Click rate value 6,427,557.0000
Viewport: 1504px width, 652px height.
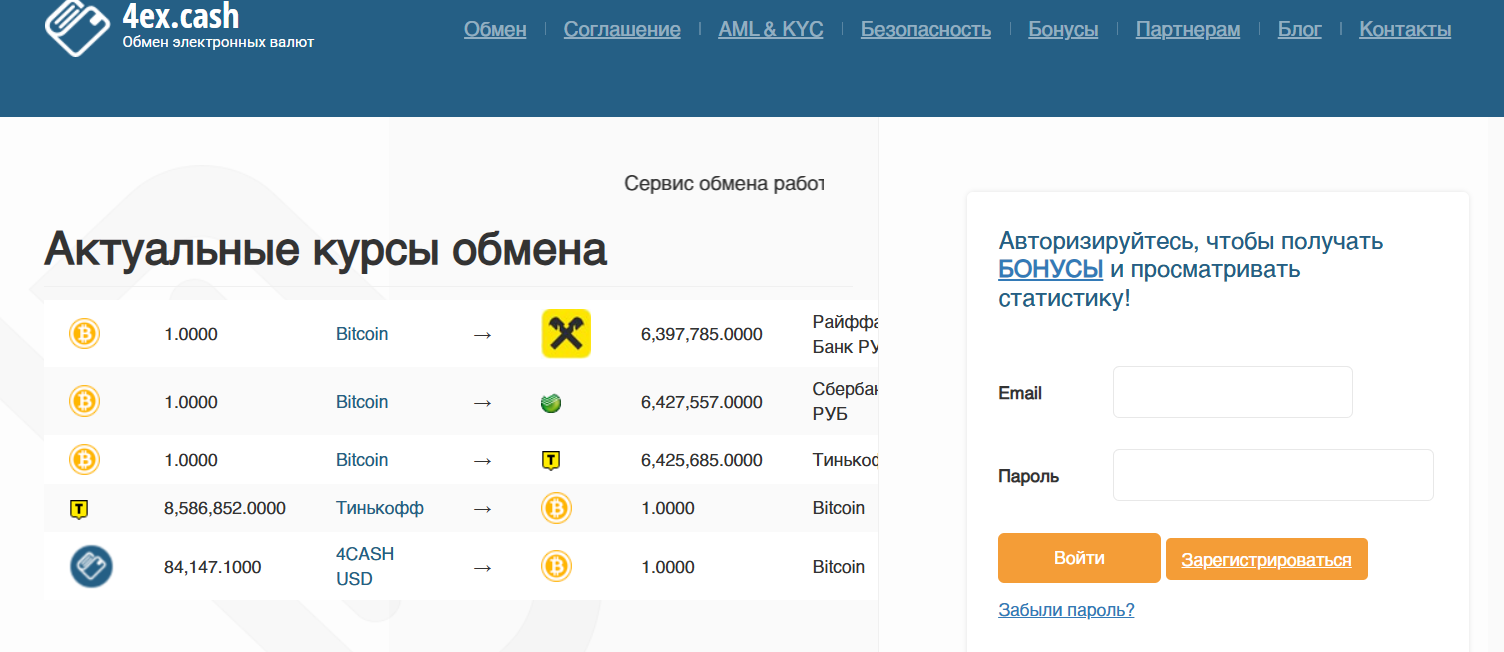pos(702,402)
